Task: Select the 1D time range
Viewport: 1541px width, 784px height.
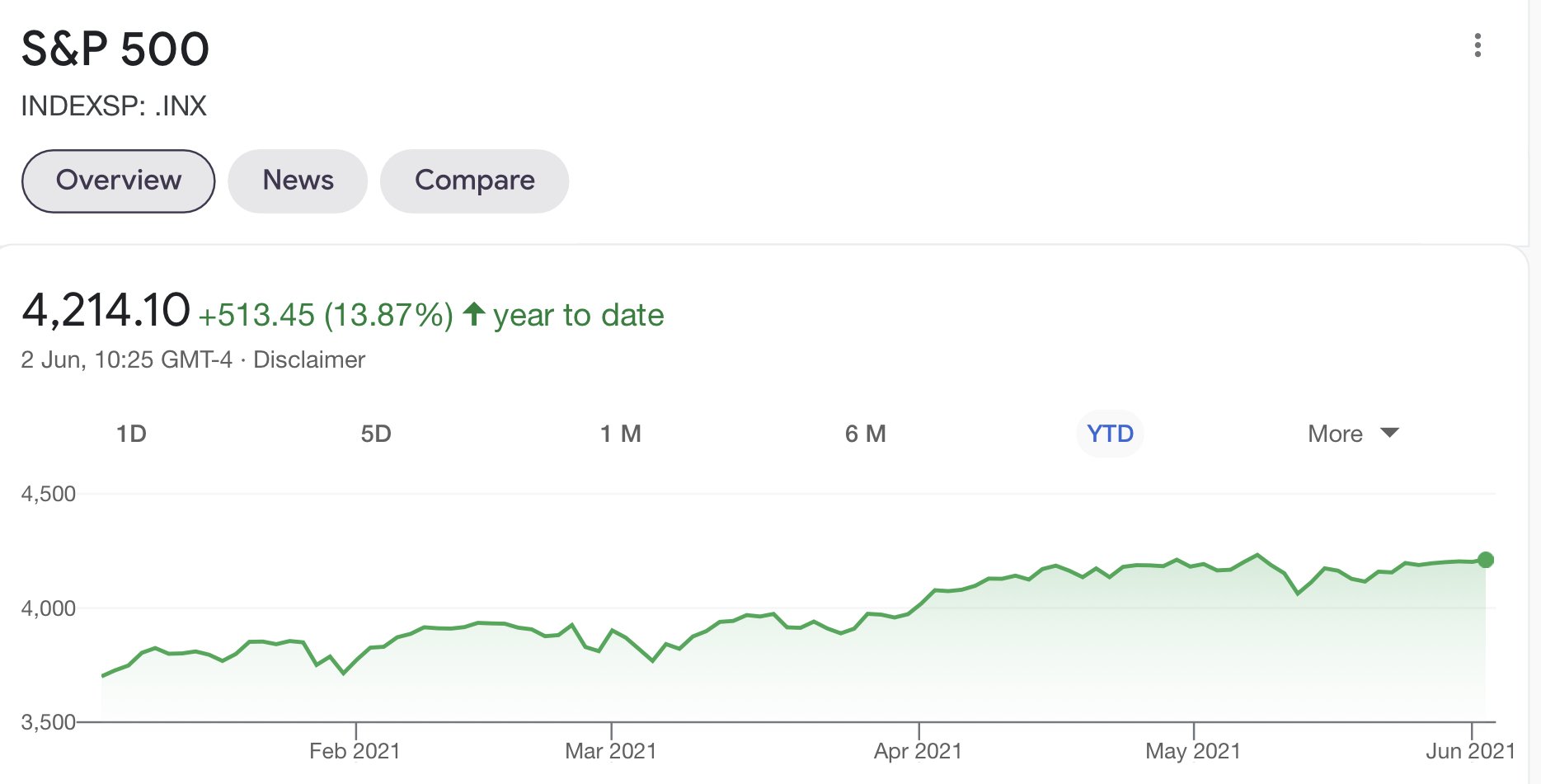Action: click(x=131, y=434)
